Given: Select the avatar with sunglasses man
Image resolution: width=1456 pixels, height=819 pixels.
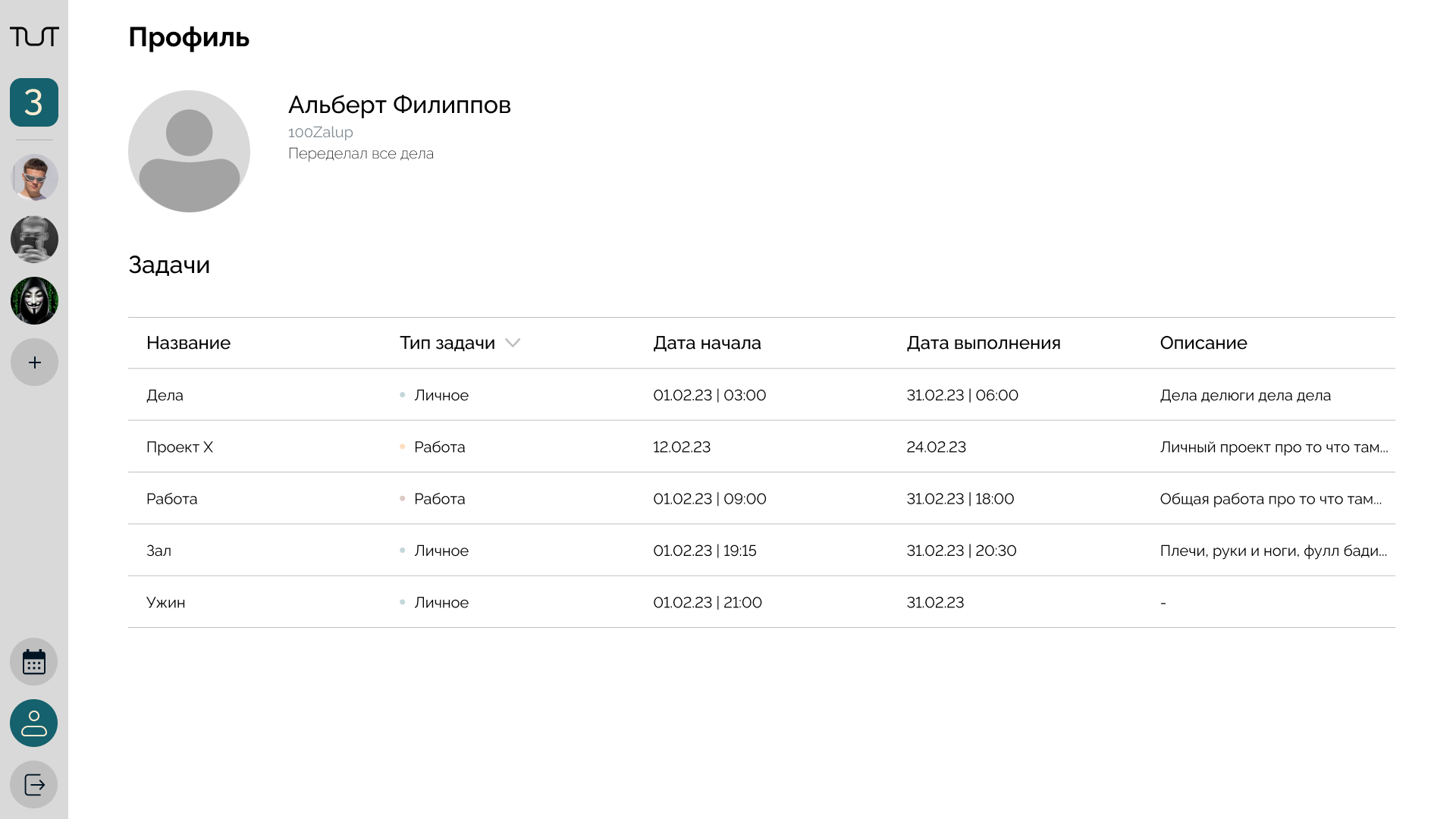Looking at the screenshot, I should [x=34, y=178].
